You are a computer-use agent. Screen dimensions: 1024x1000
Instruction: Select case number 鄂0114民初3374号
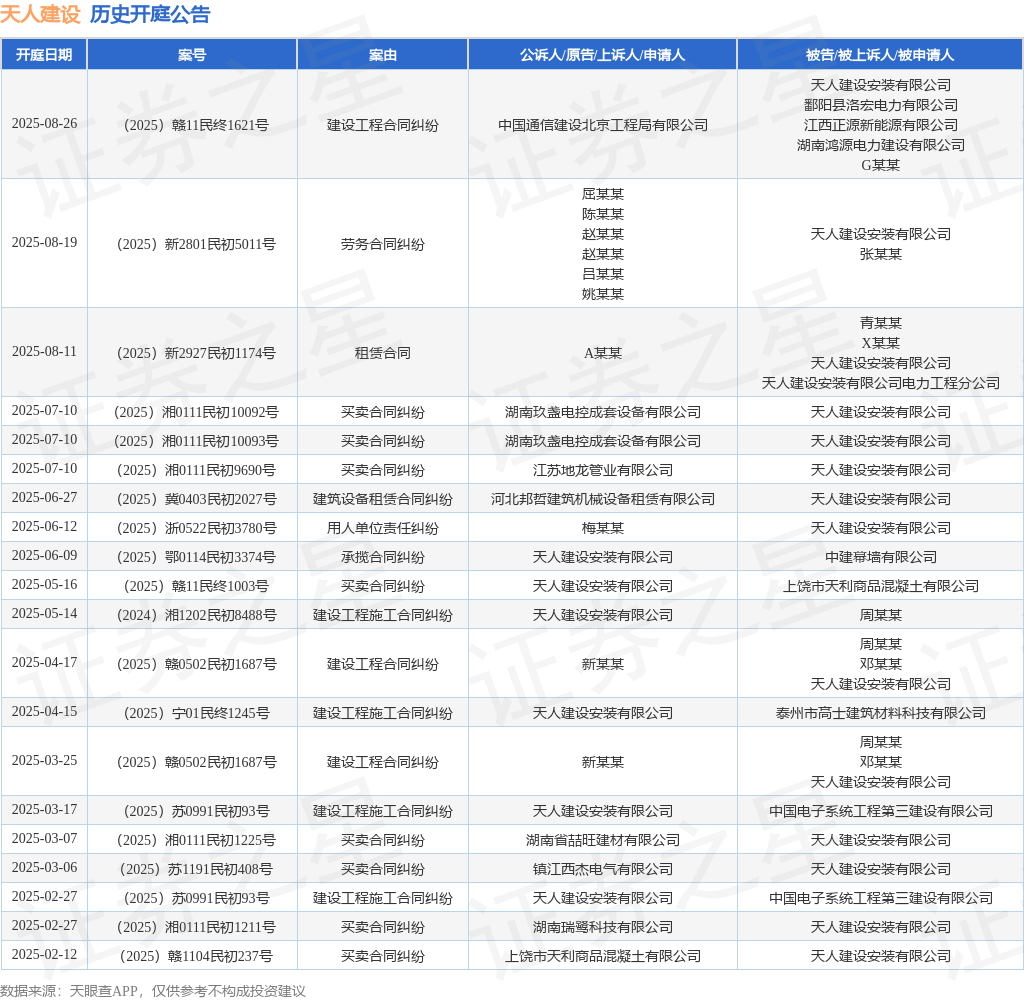pyautogui.click(x=196, y=557)
